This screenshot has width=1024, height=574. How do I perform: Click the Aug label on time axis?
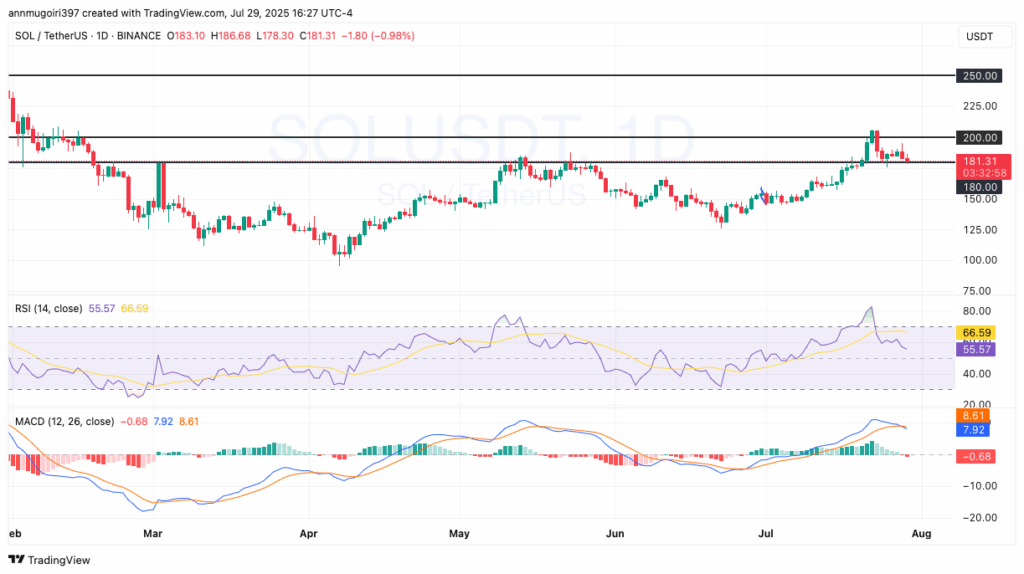(921, 534)
